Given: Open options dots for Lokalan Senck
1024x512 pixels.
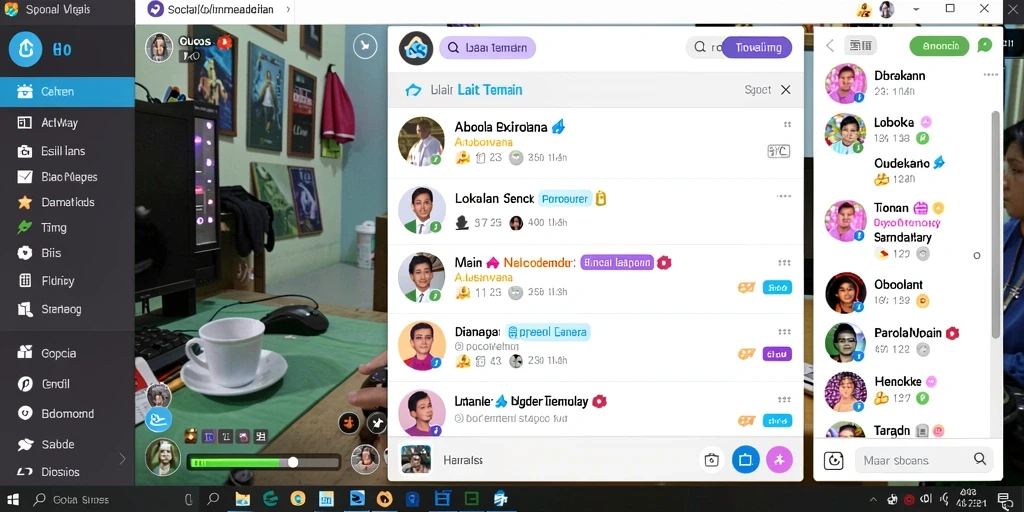Looking at the screenshot, I should pyautogui.click(x=784, y=196).
